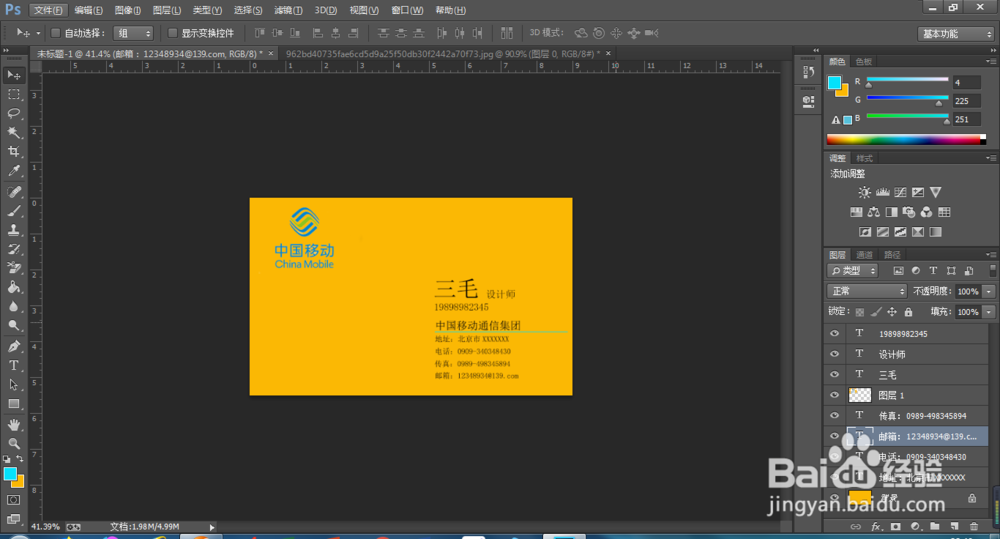Select the Paint Bucket tool
Image resolution: width=1000 pixels, height=539 pixels.
(x=13, y=287)
